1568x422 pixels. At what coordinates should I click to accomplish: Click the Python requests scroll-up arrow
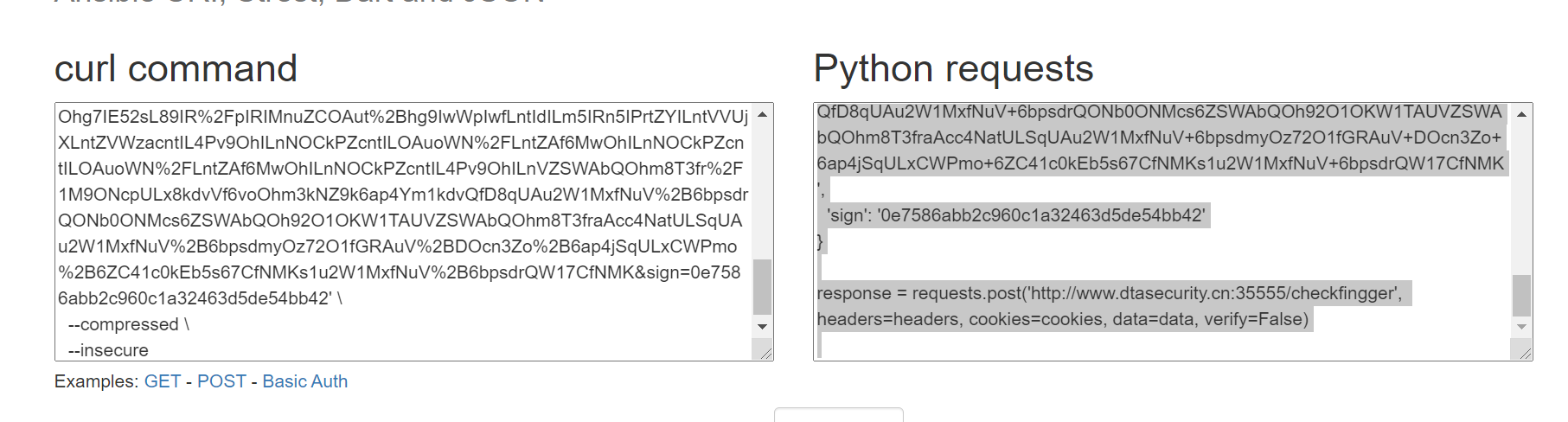pos(1521,114)
